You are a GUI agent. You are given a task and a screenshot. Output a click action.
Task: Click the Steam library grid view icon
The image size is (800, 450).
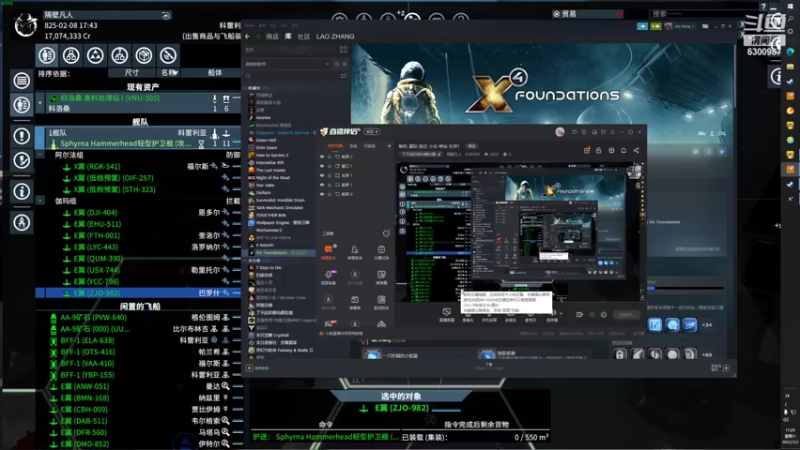343,49
